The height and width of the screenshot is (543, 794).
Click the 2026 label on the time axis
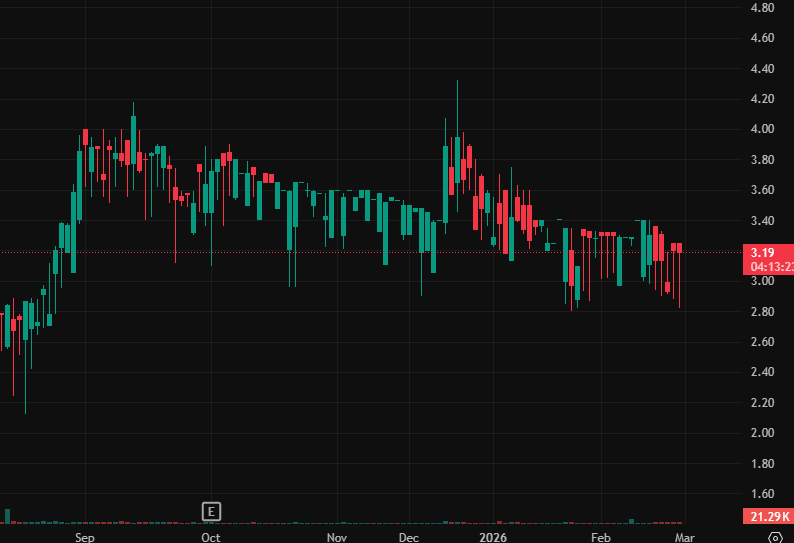493,537
